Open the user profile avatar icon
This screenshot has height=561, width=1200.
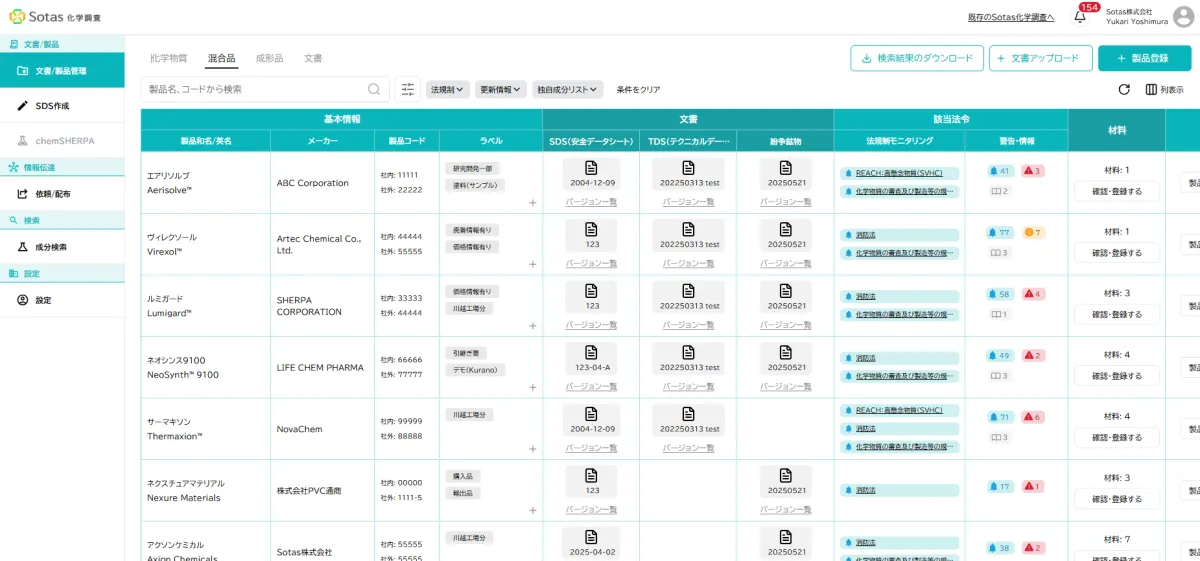[1183, 17]
